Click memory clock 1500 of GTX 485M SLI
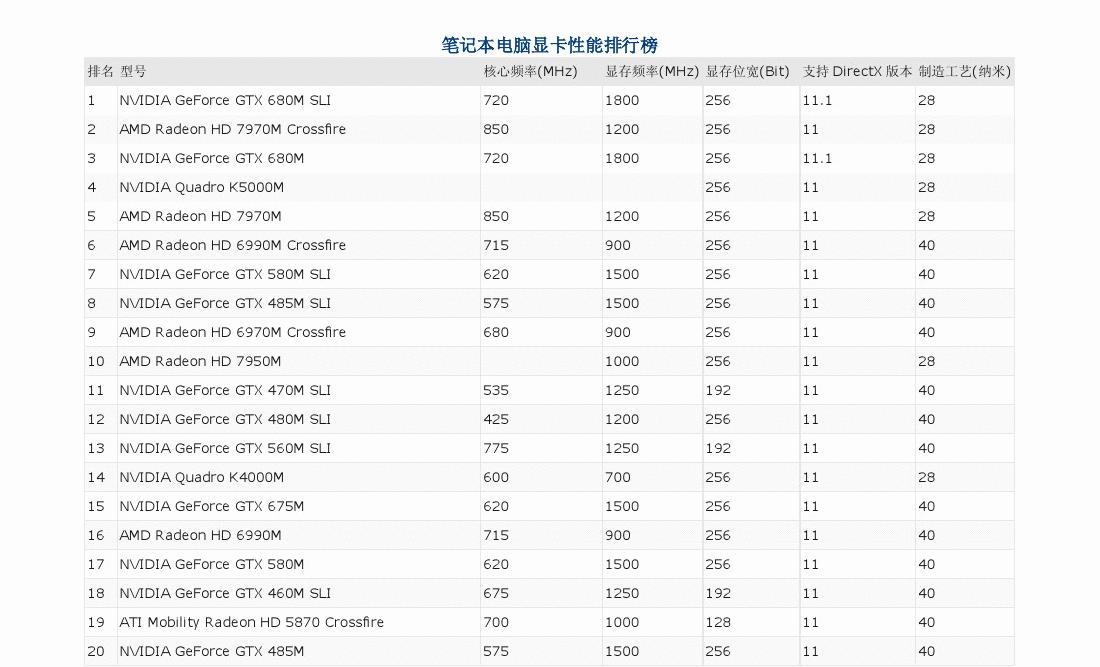 click(622, 303)
